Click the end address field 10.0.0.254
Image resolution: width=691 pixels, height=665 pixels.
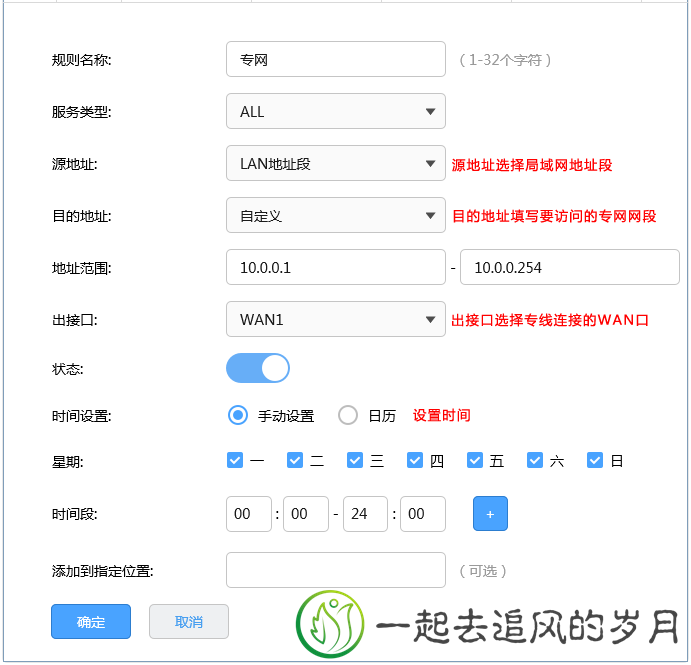(x=569, y=267)
